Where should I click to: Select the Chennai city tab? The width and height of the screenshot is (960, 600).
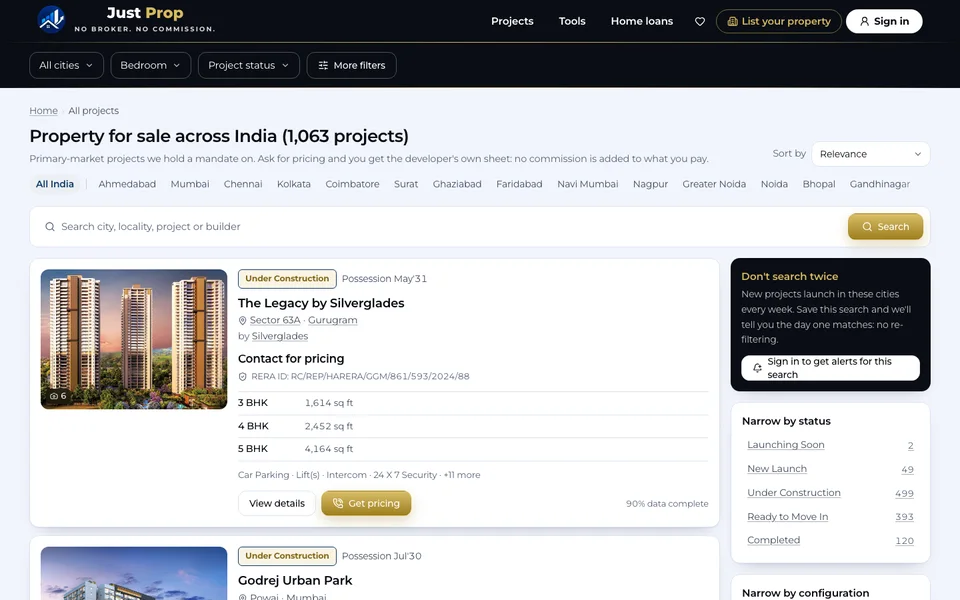[243, 184]
